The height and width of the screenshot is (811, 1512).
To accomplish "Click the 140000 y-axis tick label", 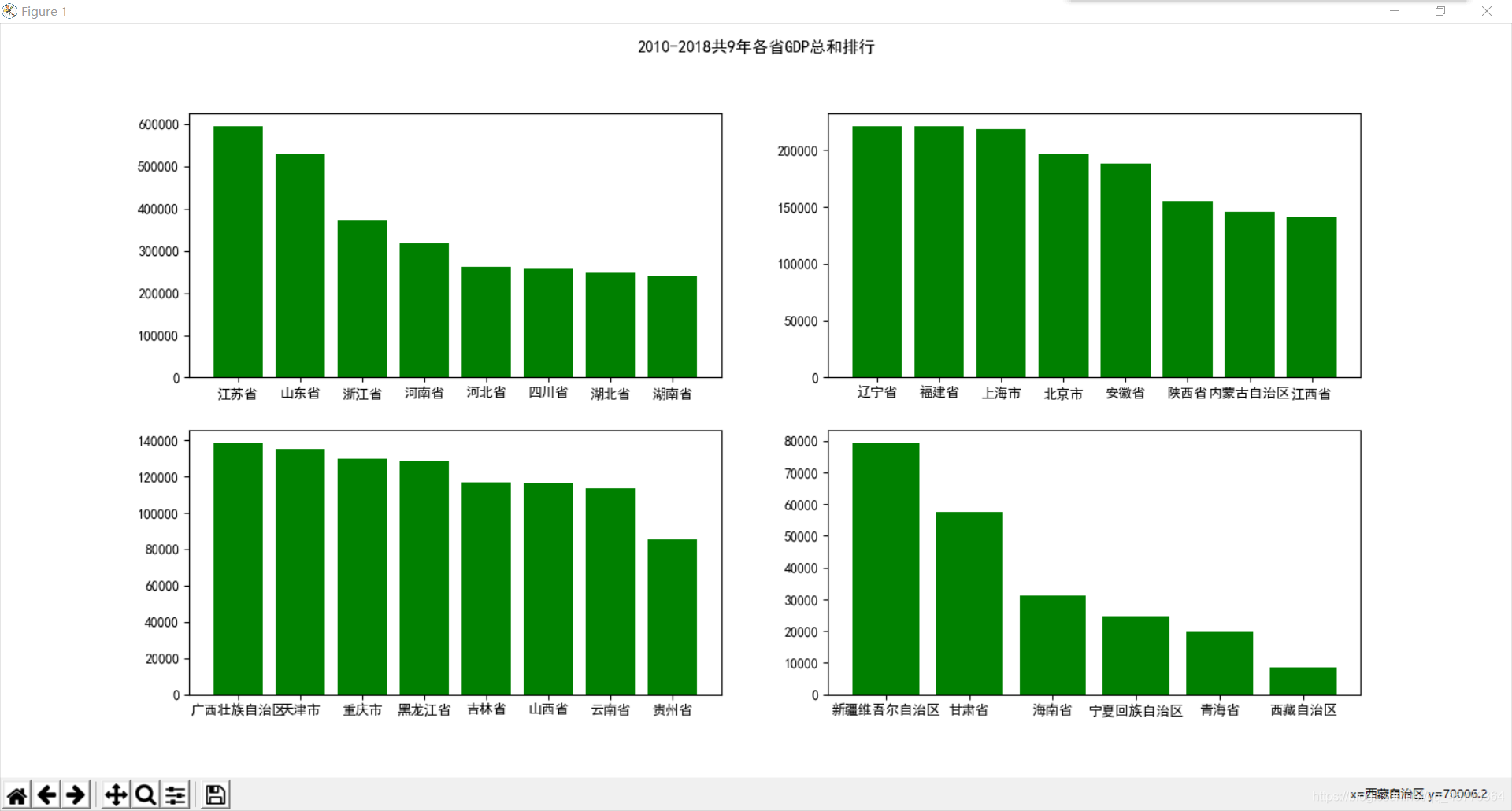I will (x=158, y=441).
